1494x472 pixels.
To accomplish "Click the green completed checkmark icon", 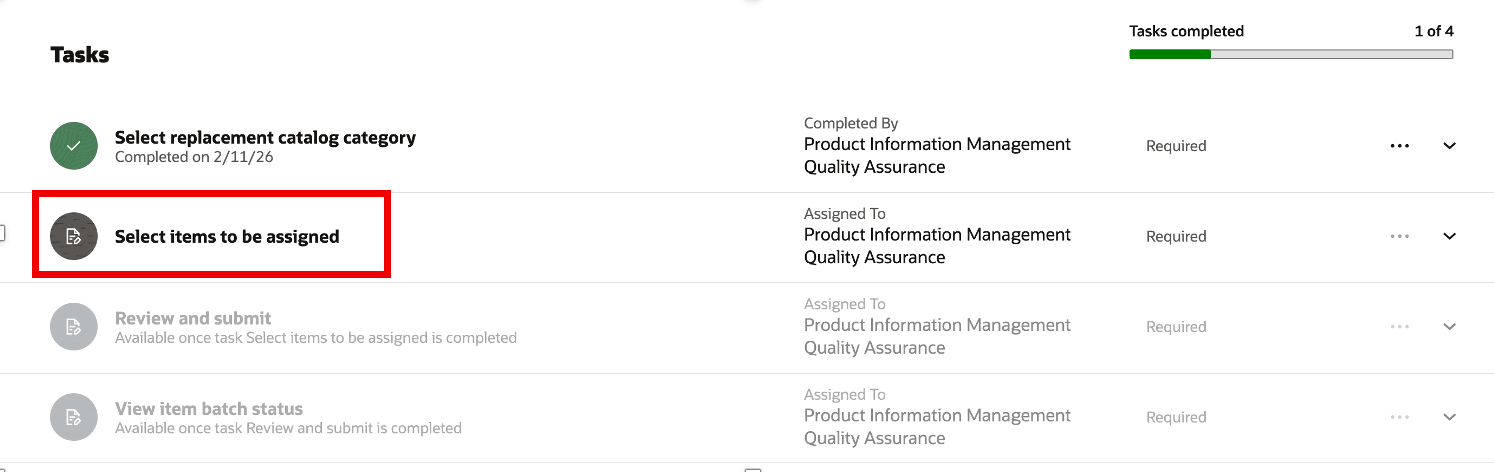I will (74, 146).
